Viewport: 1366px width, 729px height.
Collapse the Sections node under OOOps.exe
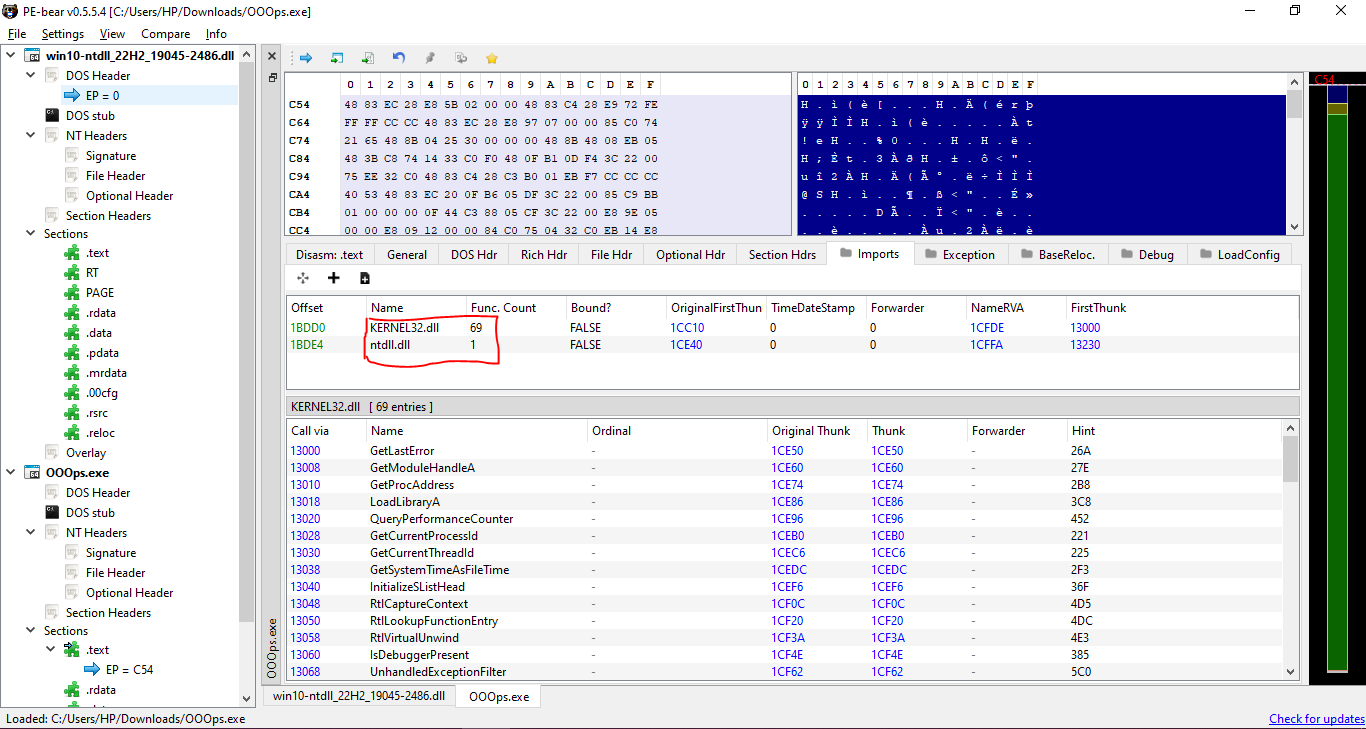(31, 630)
